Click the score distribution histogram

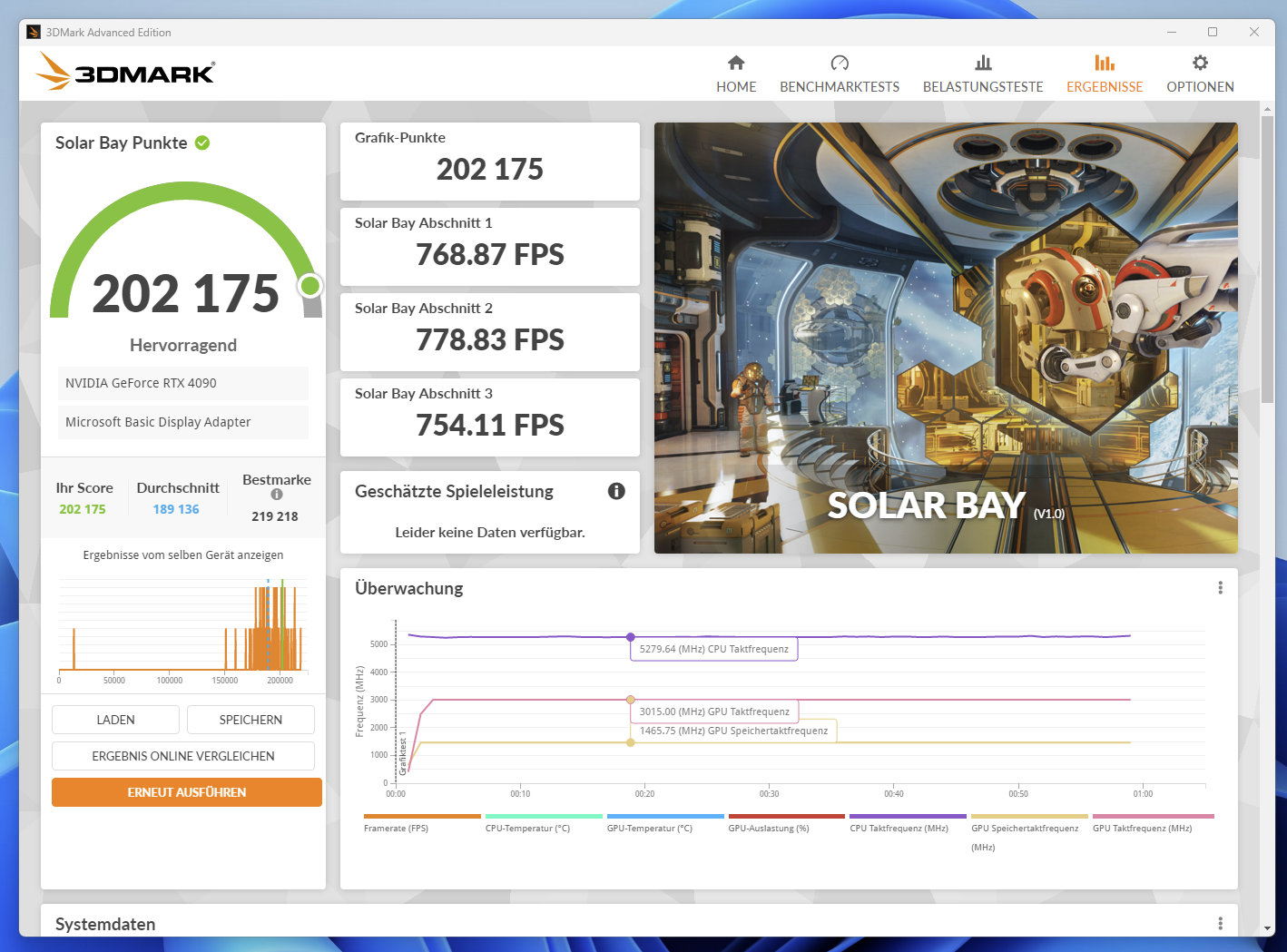(x=183, y=631)
